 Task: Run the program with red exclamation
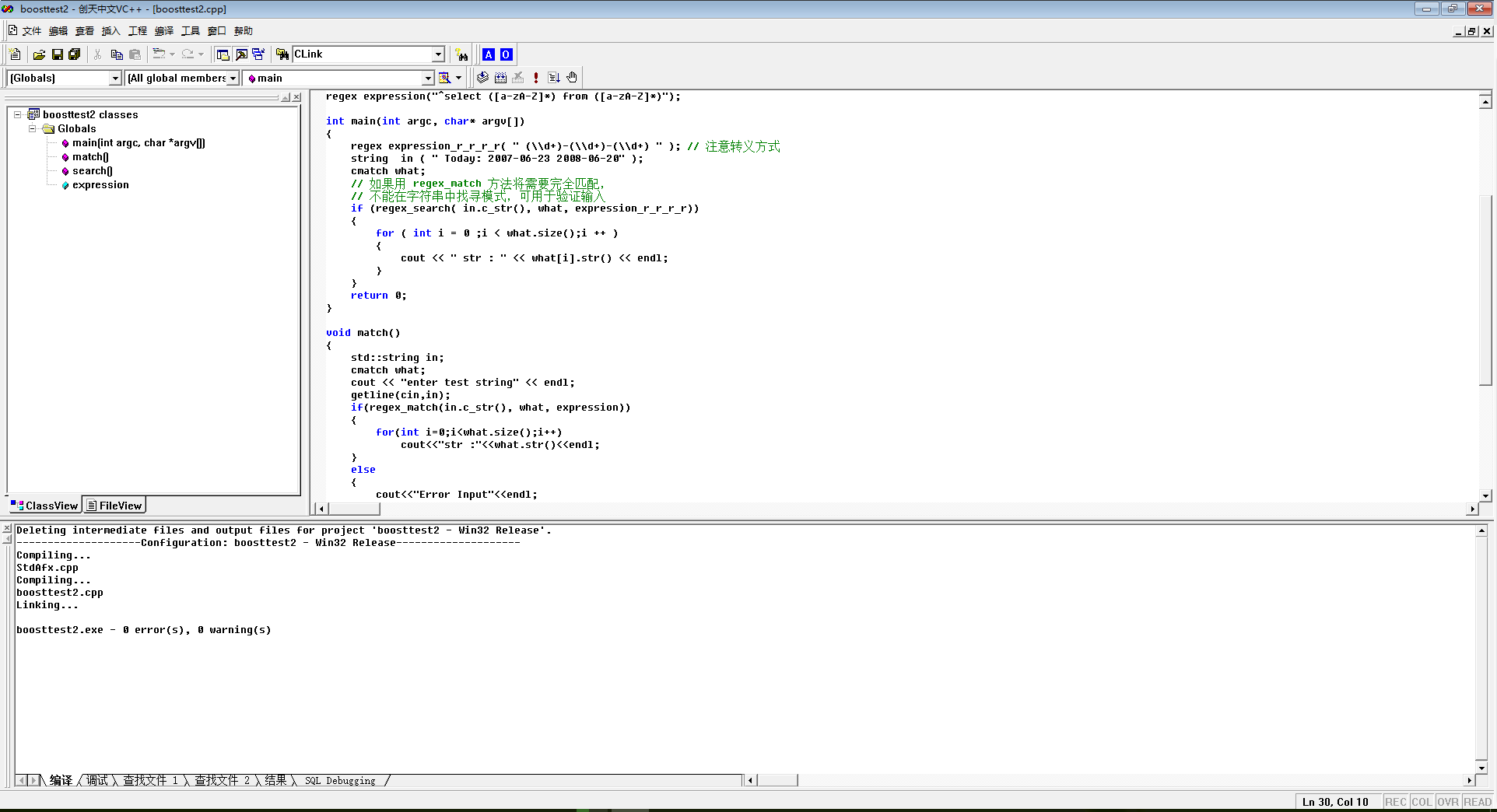536,78
